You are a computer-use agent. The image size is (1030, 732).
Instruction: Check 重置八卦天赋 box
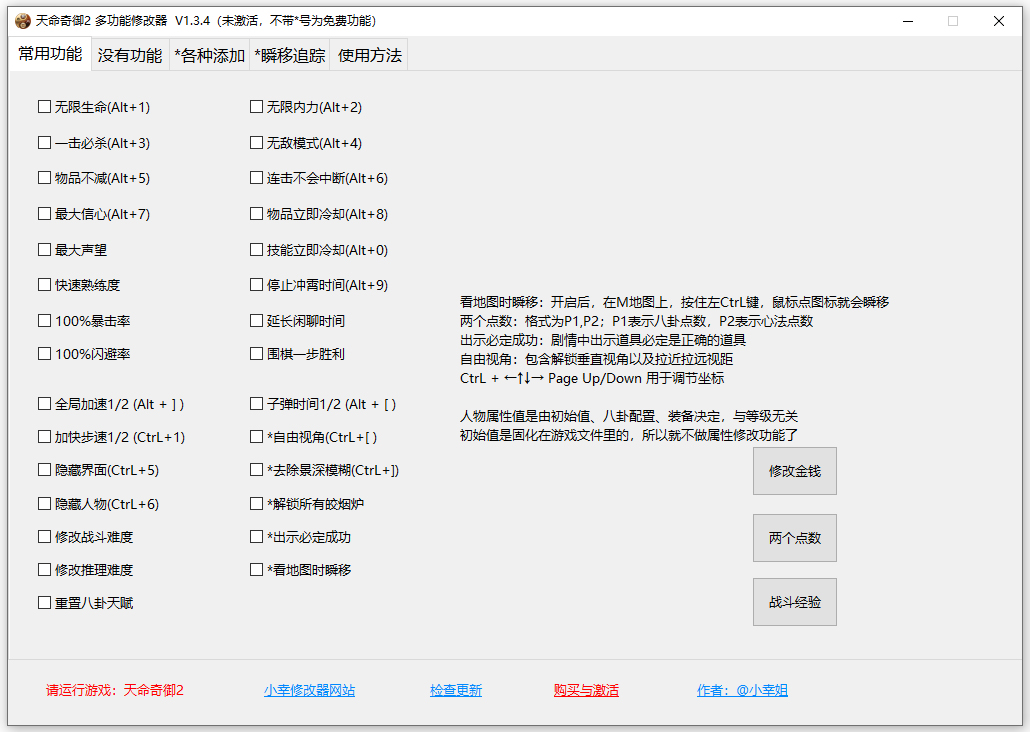click(x=45, y=603)
